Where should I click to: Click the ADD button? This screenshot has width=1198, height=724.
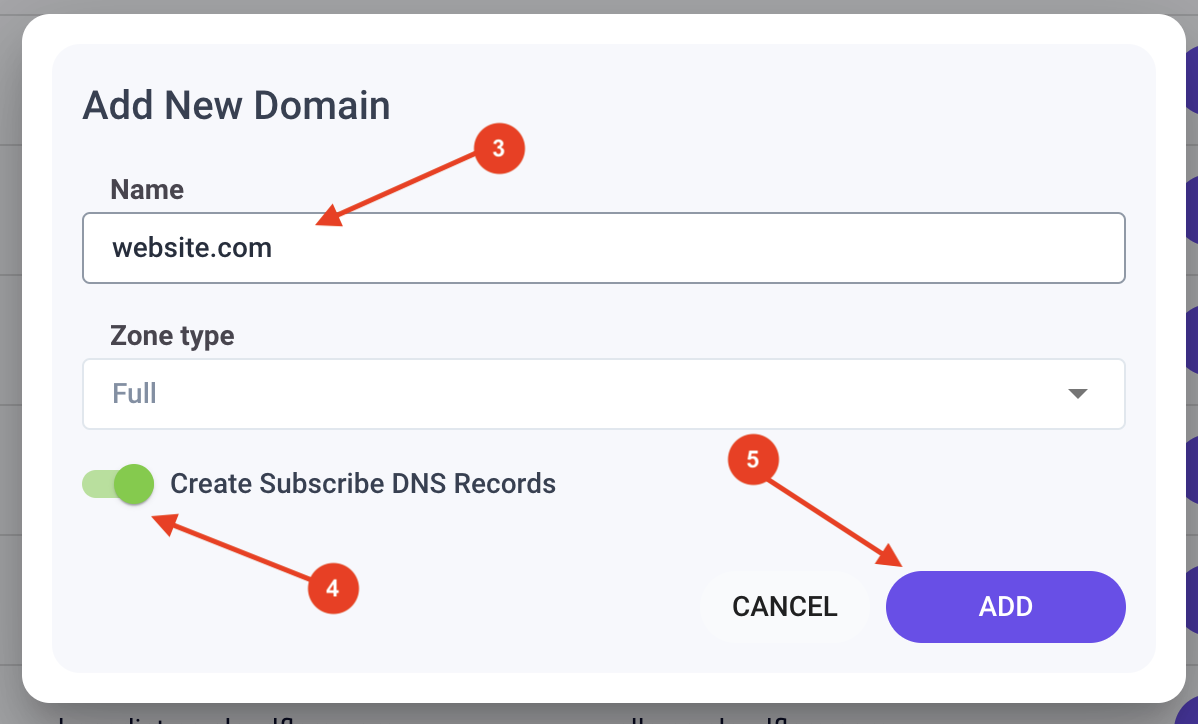point(1005,607)
